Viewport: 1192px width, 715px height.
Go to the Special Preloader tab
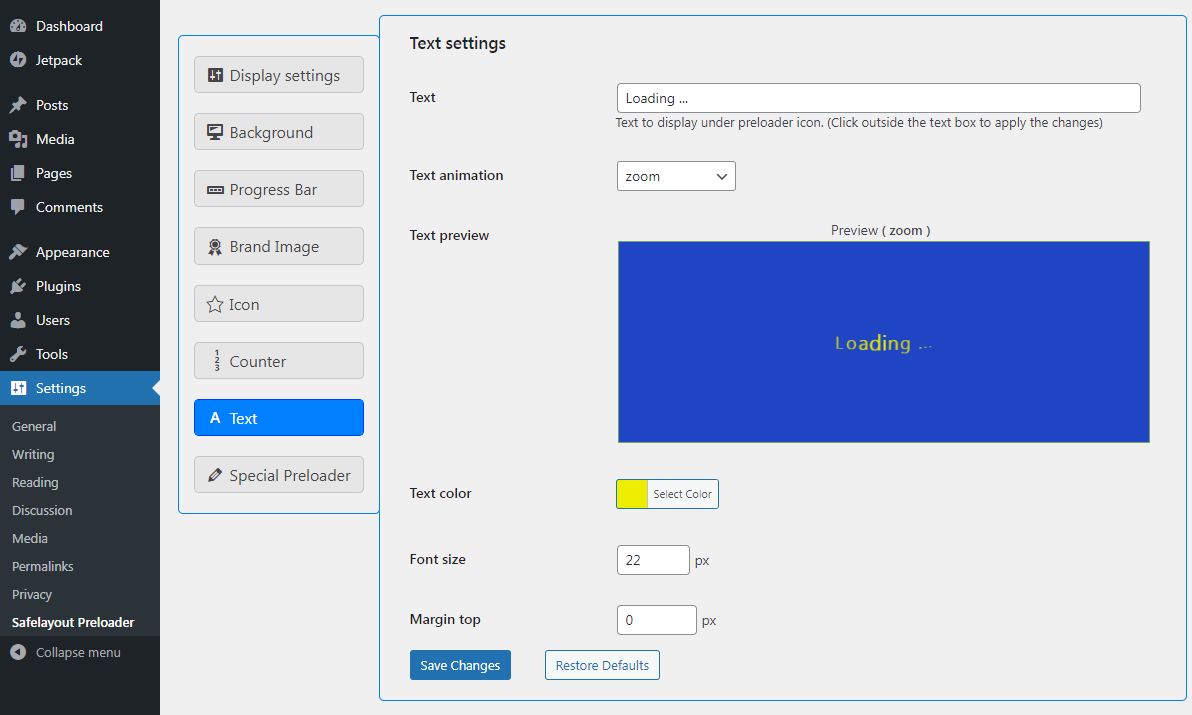[x=279, y=475]
